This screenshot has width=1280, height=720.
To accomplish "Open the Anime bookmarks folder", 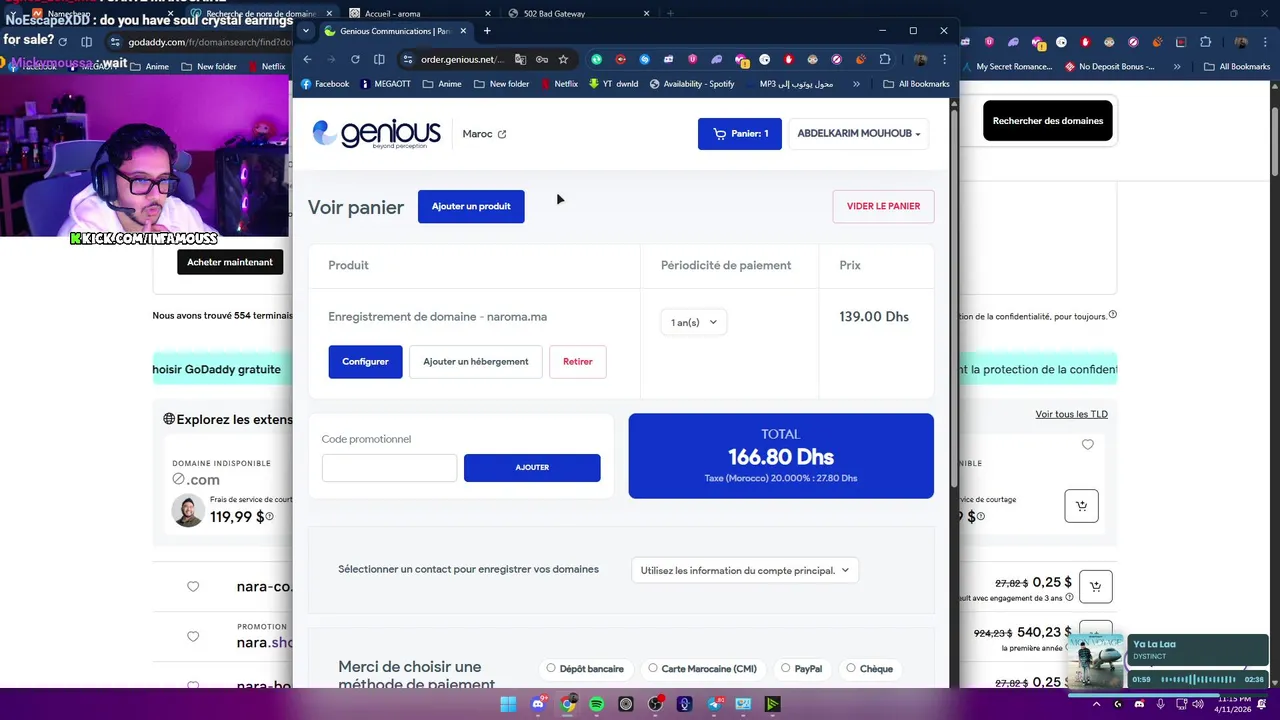I will point(442,84).
